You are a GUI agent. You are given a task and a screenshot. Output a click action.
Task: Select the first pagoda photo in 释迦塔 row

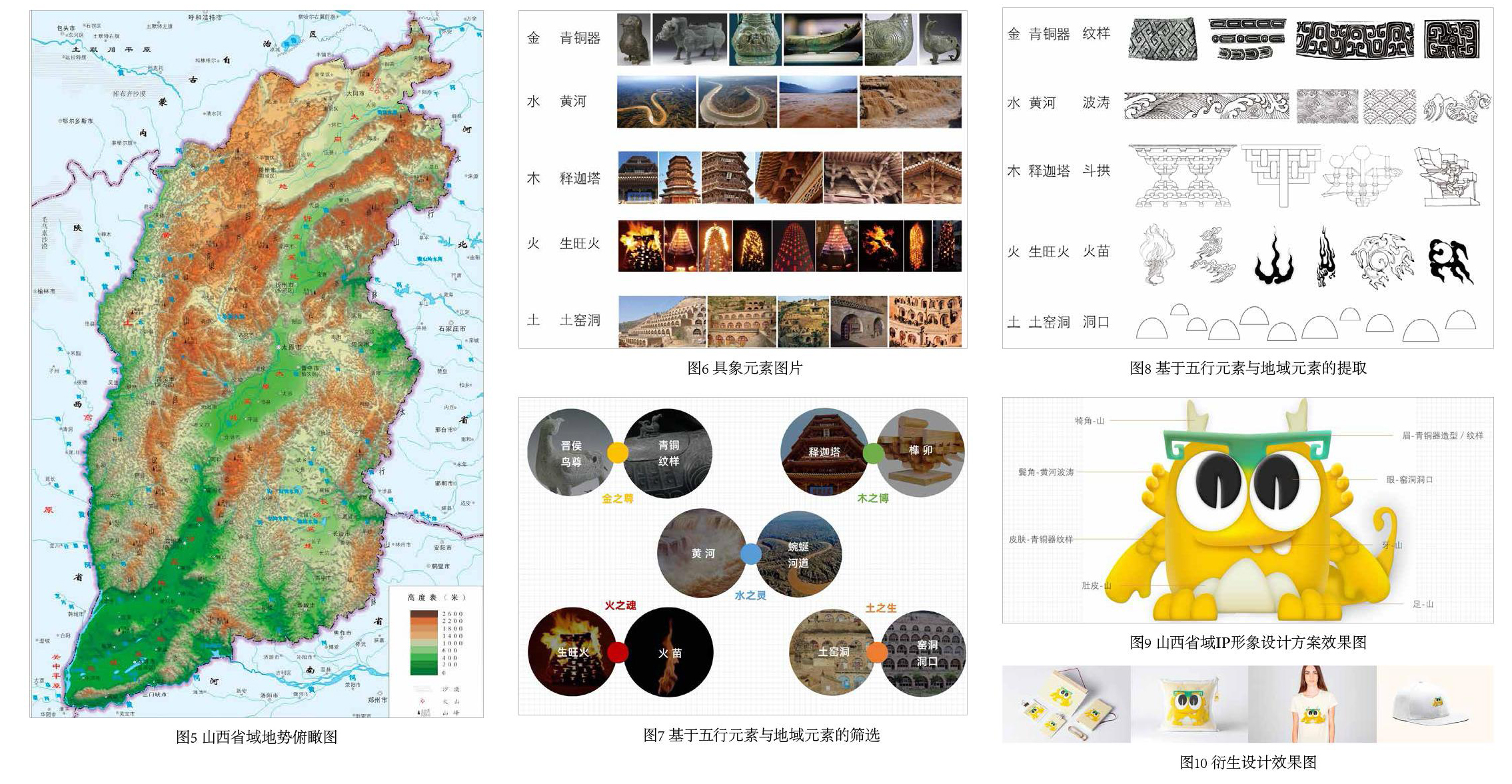click(638, 177)
